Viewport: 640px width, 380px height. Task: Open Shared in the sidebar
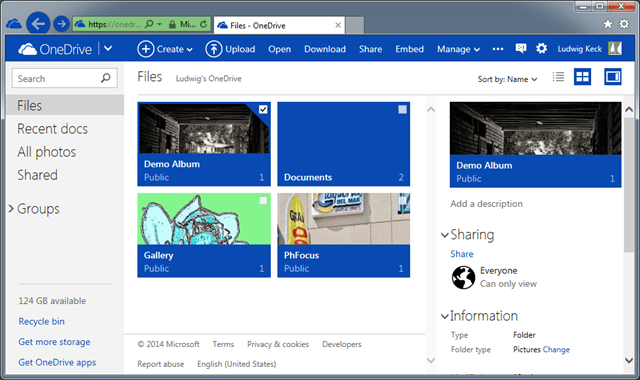tap(37, 175)
